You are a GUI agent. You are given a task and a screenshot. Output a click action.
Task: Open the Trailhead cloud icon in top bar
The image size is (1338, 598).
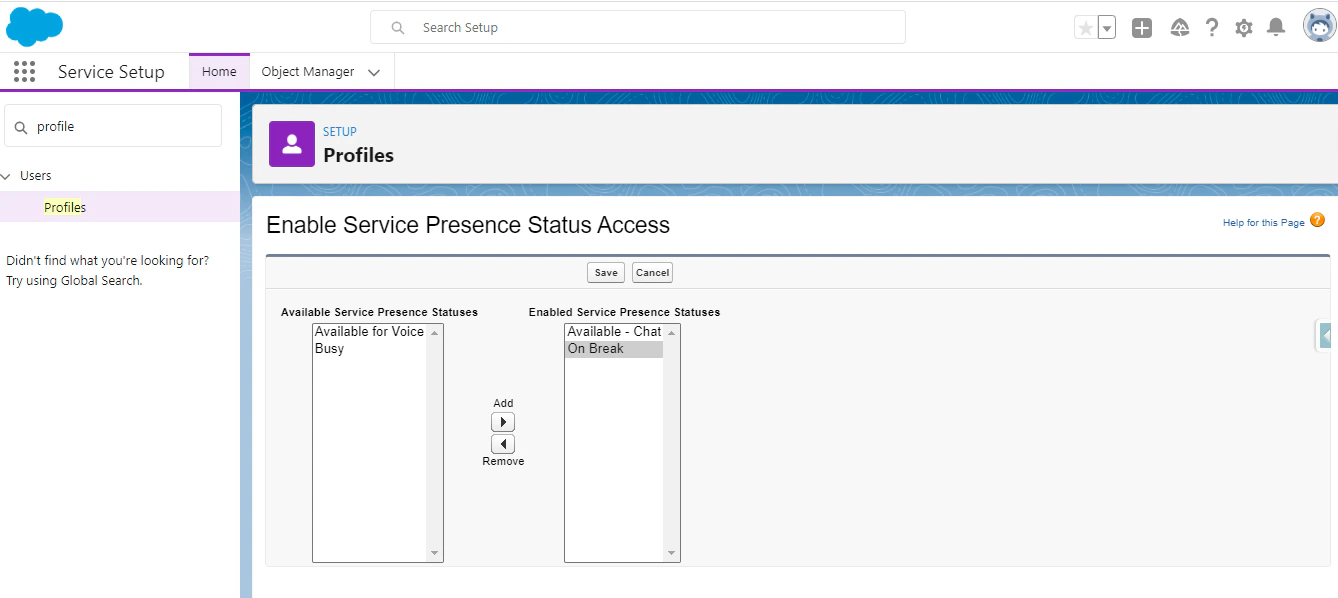(x=1179, y=27)
